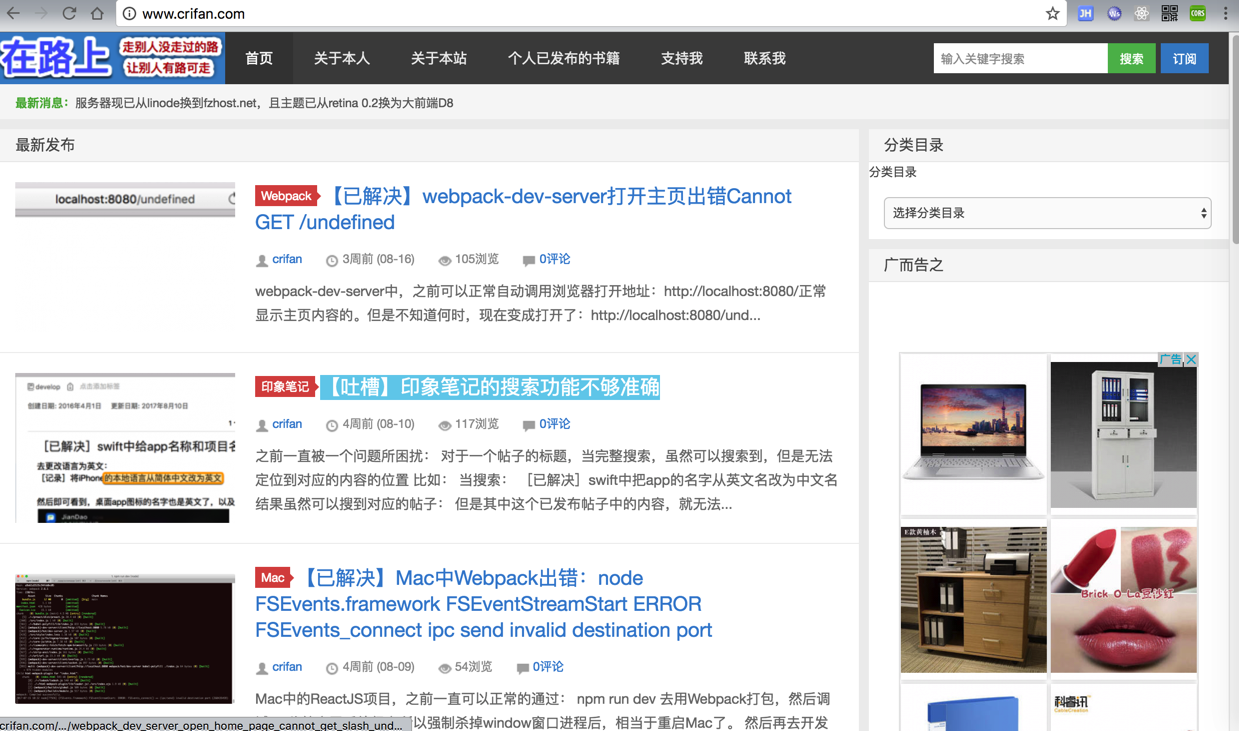1239x731 pixels.
Task: Open 个人已发布的书籍 in navigation
Action: [564, 58]
